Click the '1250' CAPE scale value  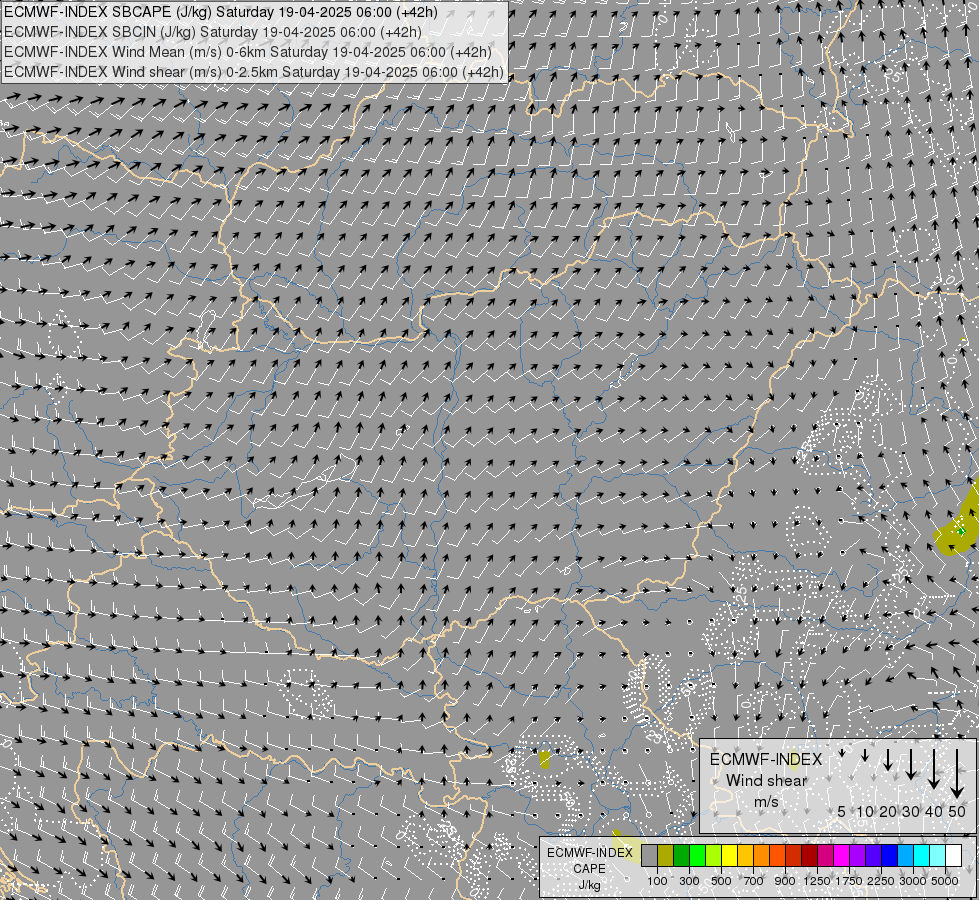coord(817,881)
